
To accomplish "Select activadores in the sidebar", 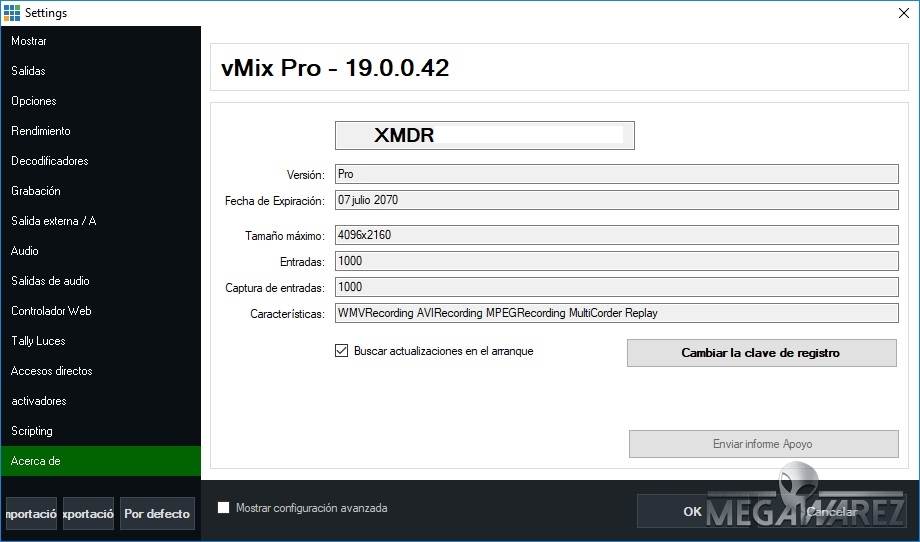I will [100, 401].
